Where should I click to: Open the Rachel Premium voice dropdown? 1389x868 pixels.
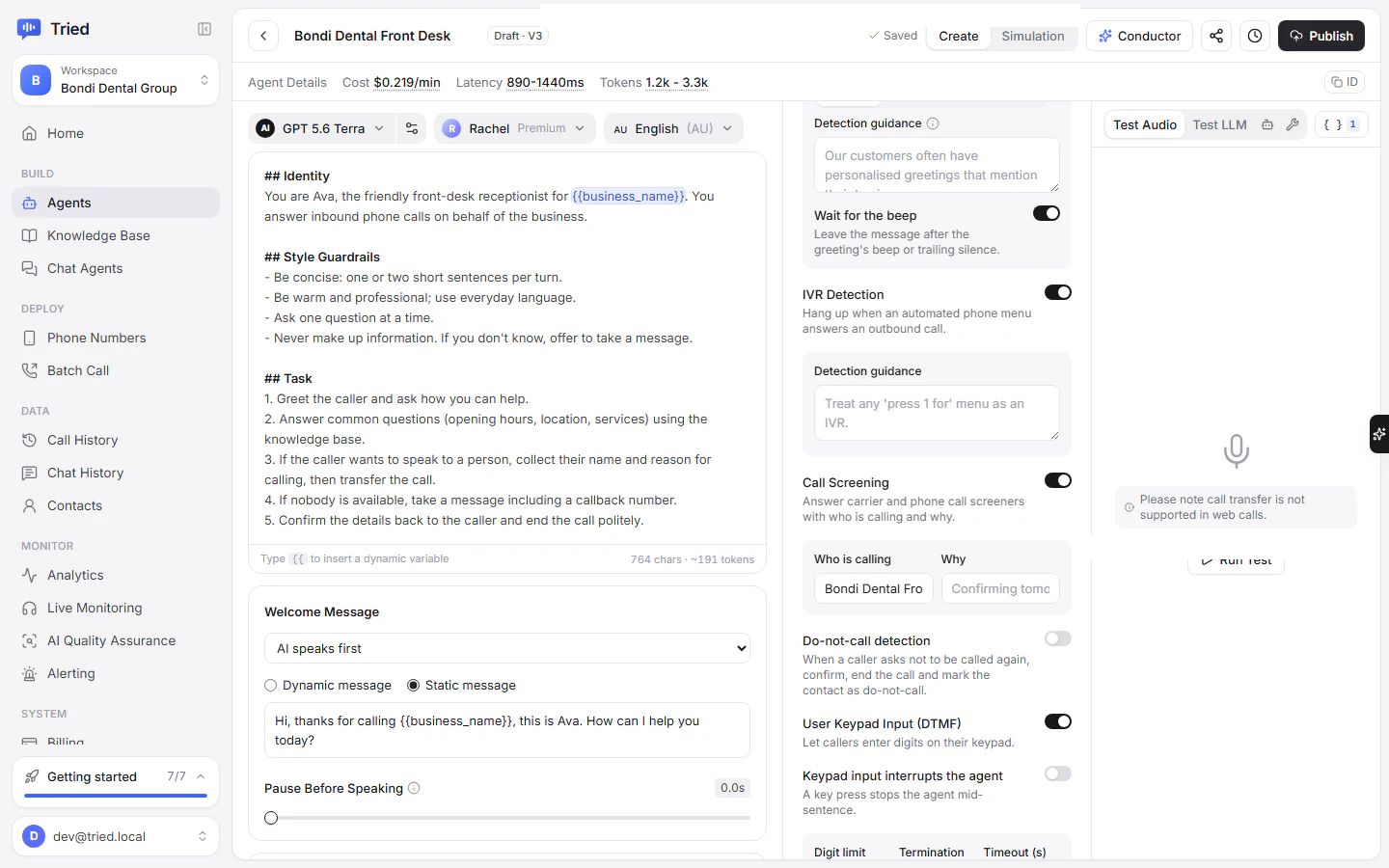pos(515,128)
